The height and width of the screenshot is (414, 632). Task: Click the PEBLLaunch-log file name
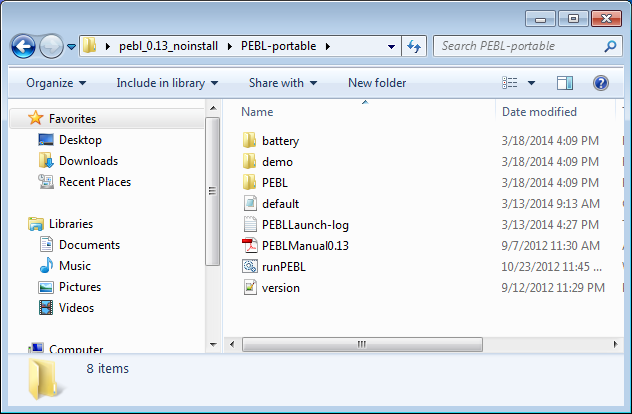tap(305, 225)
